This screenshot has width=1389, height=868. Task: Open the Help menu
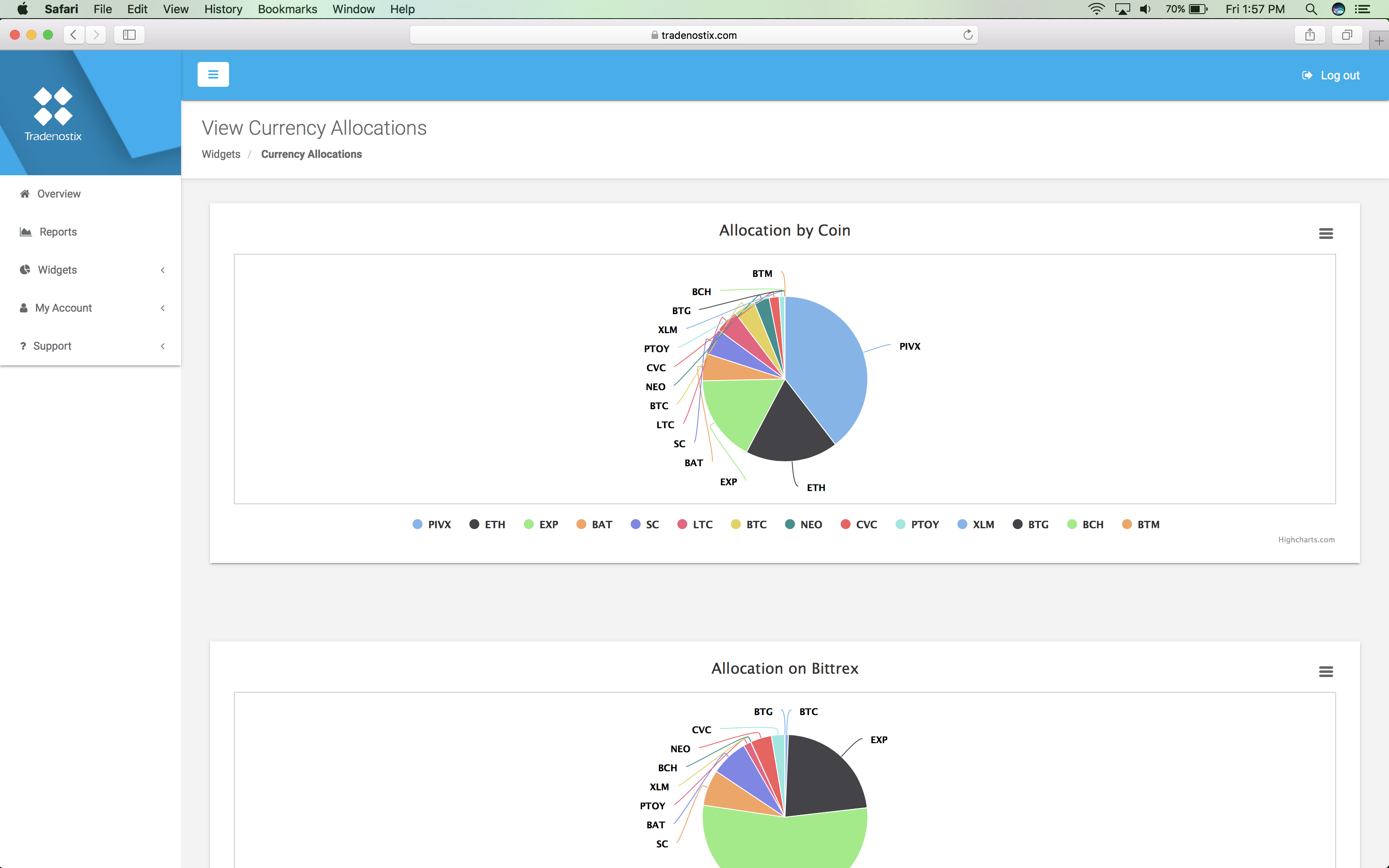tap(402, 9)
